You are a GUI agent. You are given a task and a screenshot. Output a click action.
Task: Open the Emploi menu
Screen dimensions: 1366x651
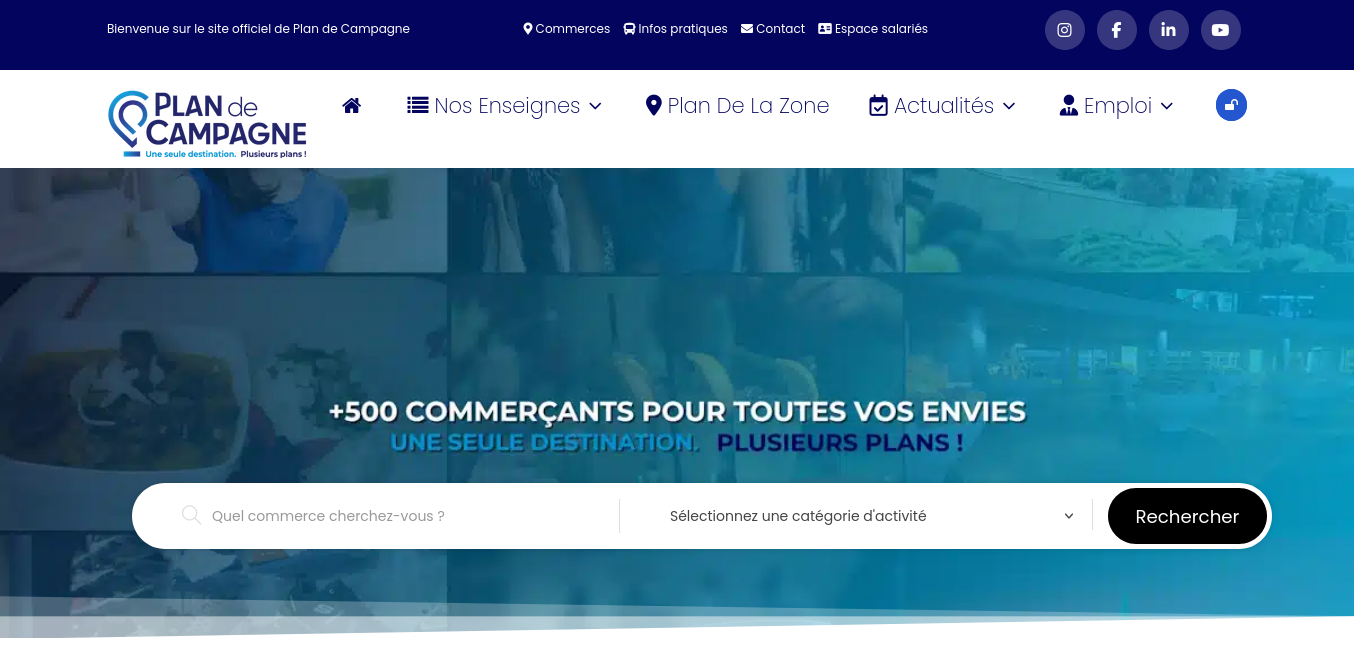tap(1116, 106)
